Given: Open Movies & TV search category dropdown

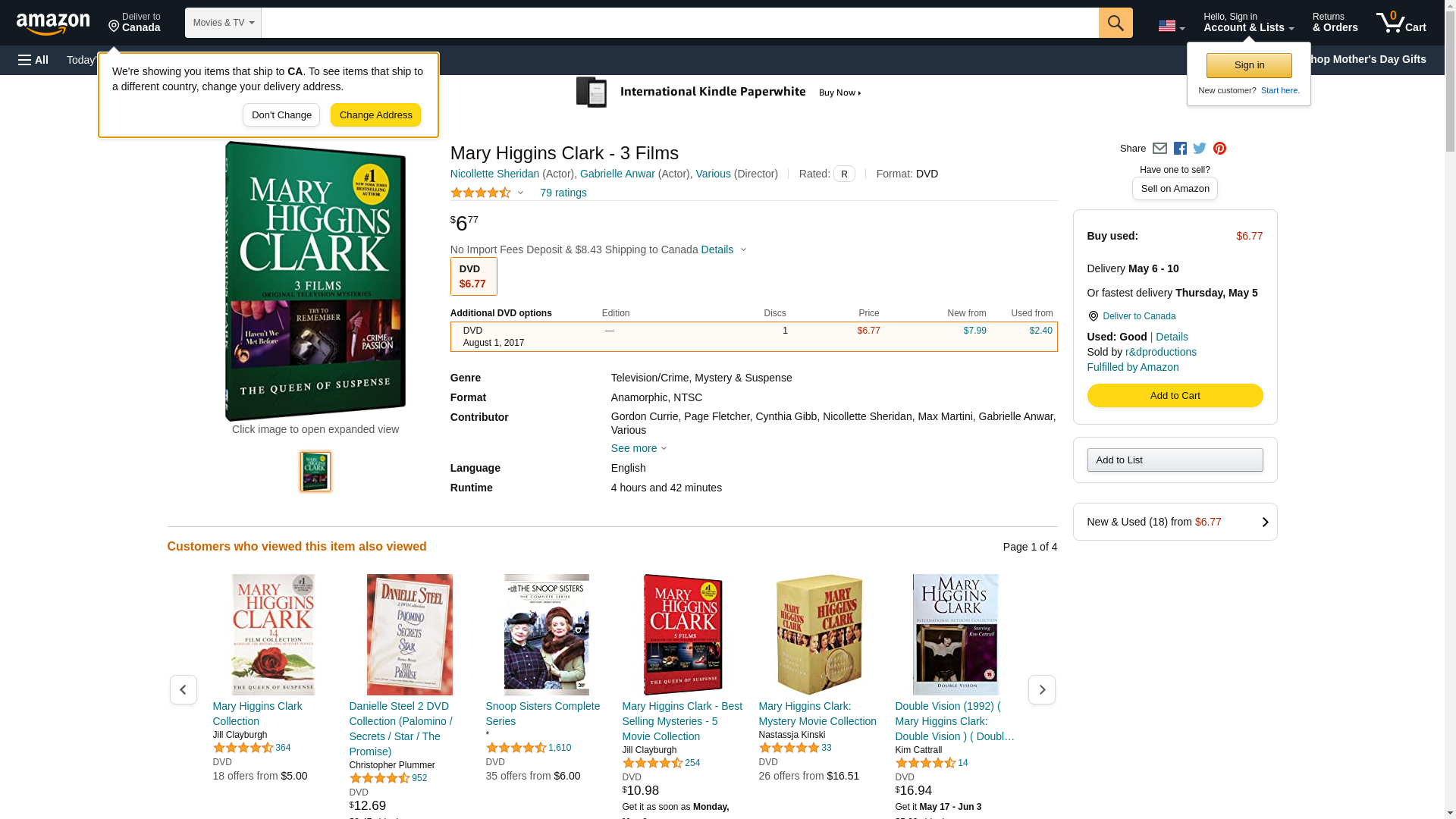Looking at the screenshot, I should coord(223,23).
